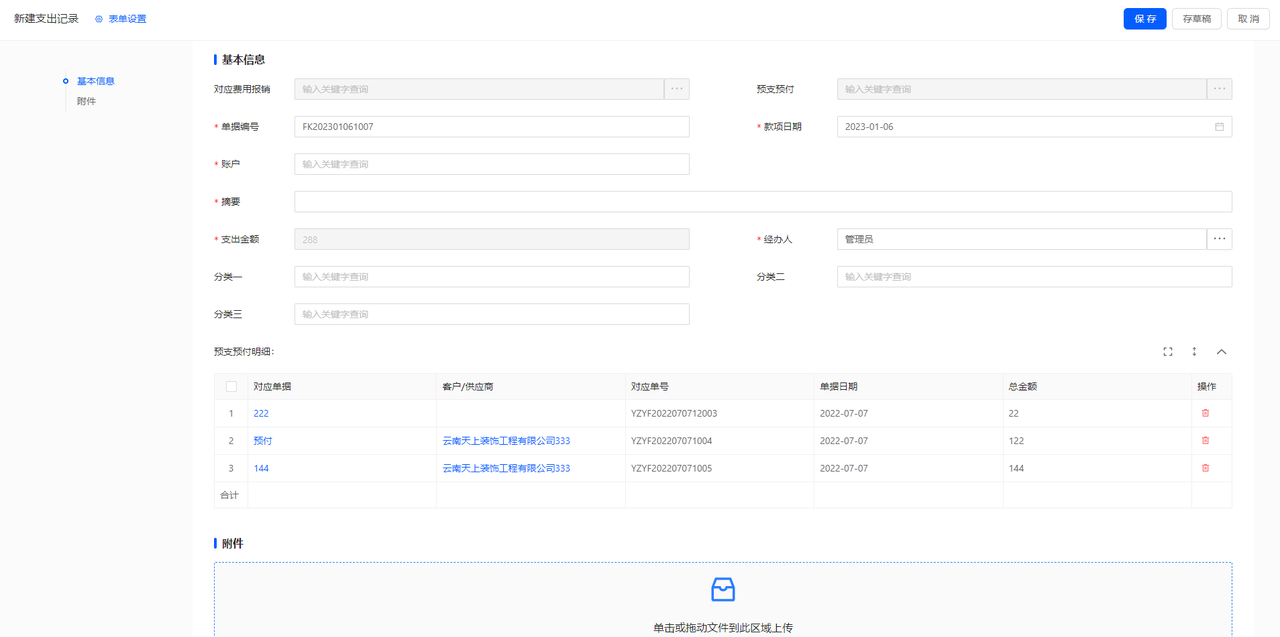Image resolution: width=1280 pixels, height=637 pixels.
Task: Click the 对应单据 column header
Action: pyautogui.click(x=342, y=386)
